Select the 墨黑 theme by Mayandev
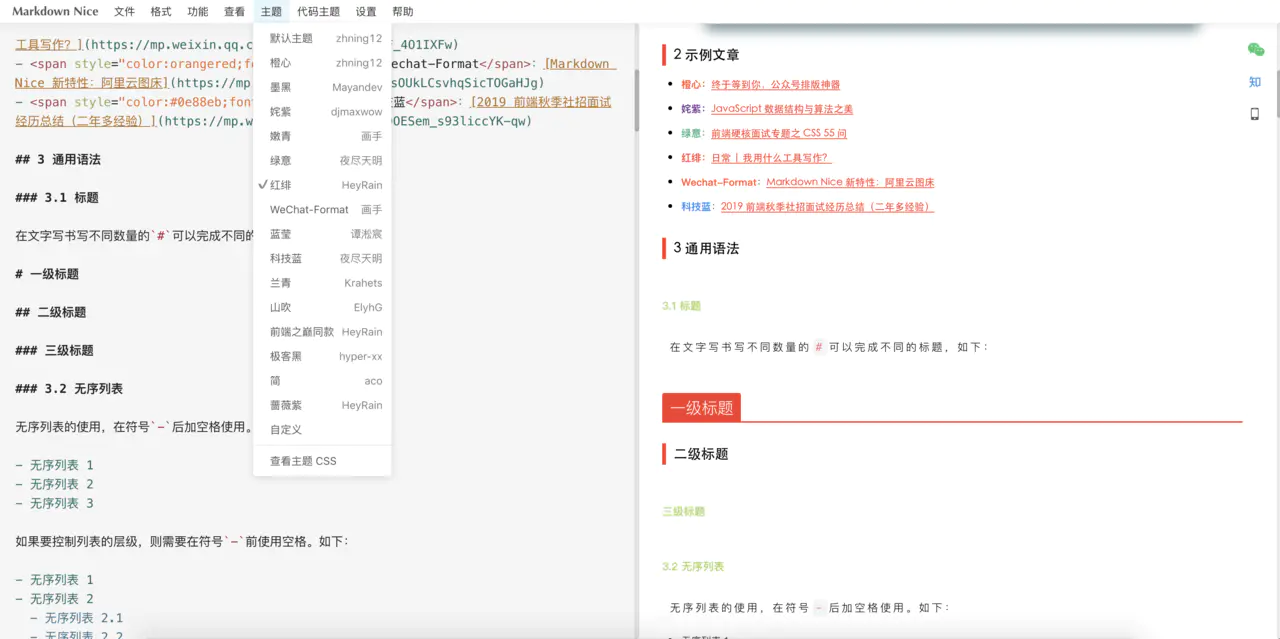The width and height of the screenshot is (1280, 639). coord(322,87)
